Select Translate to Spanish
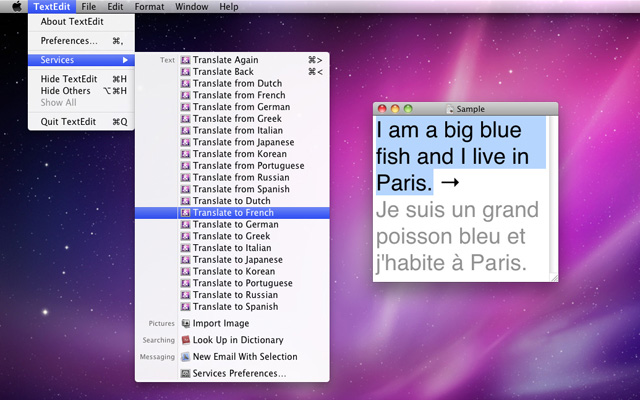The image size is (640, 400). pos(232,307)
